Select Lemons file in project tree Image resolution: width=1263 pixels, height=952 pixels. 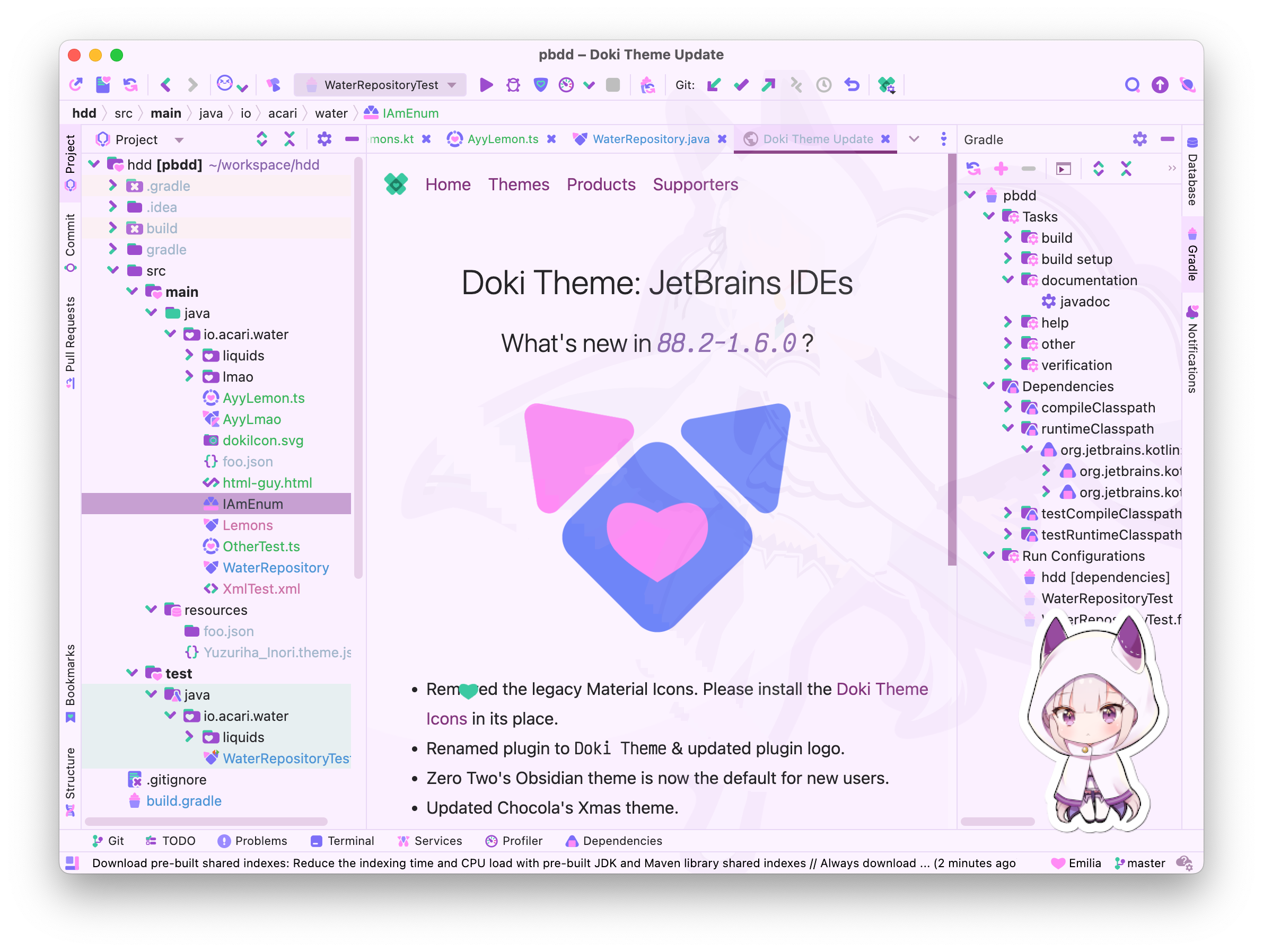247,525
